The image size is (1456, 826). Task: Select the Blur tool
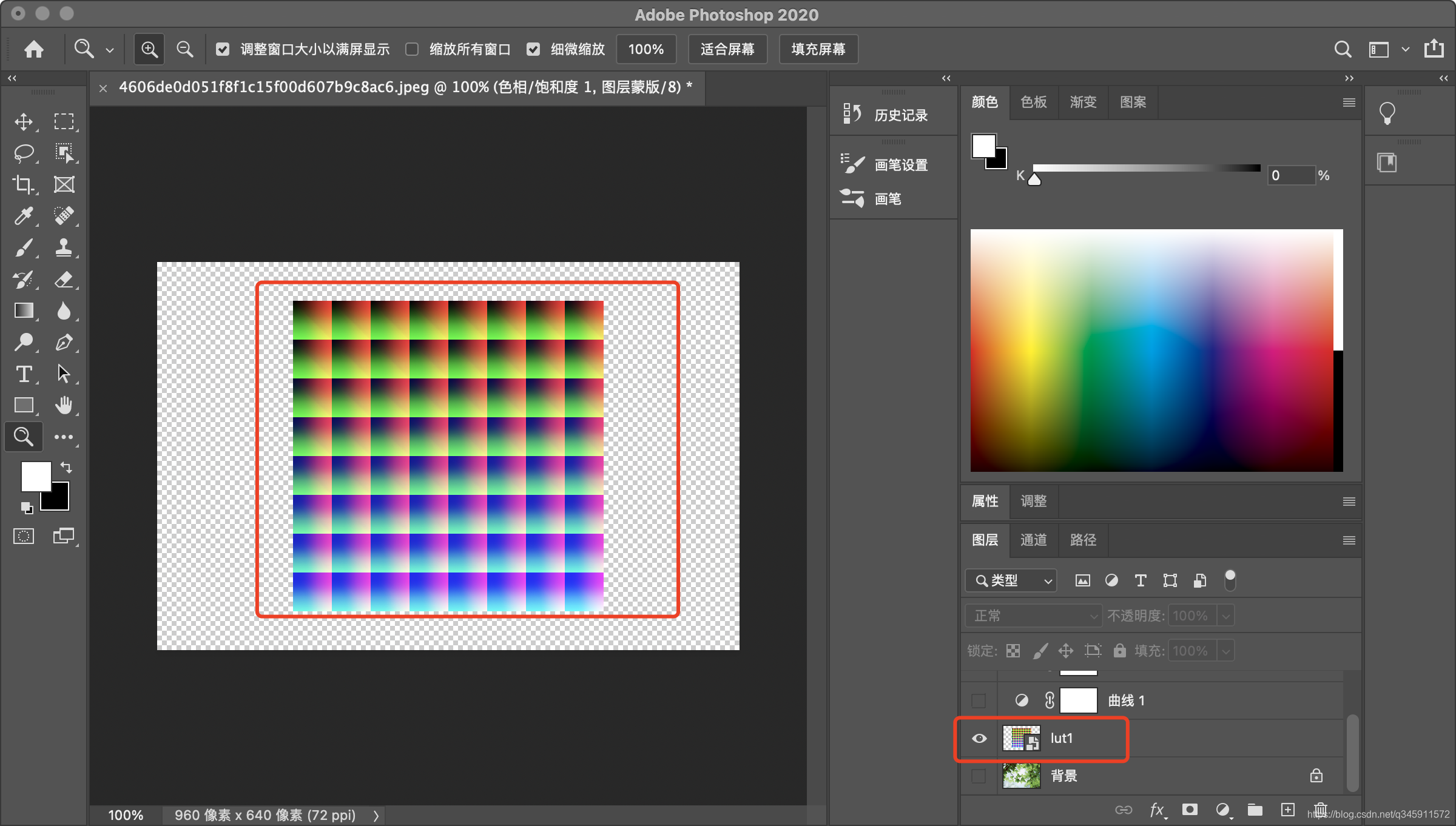coord(64,311)
